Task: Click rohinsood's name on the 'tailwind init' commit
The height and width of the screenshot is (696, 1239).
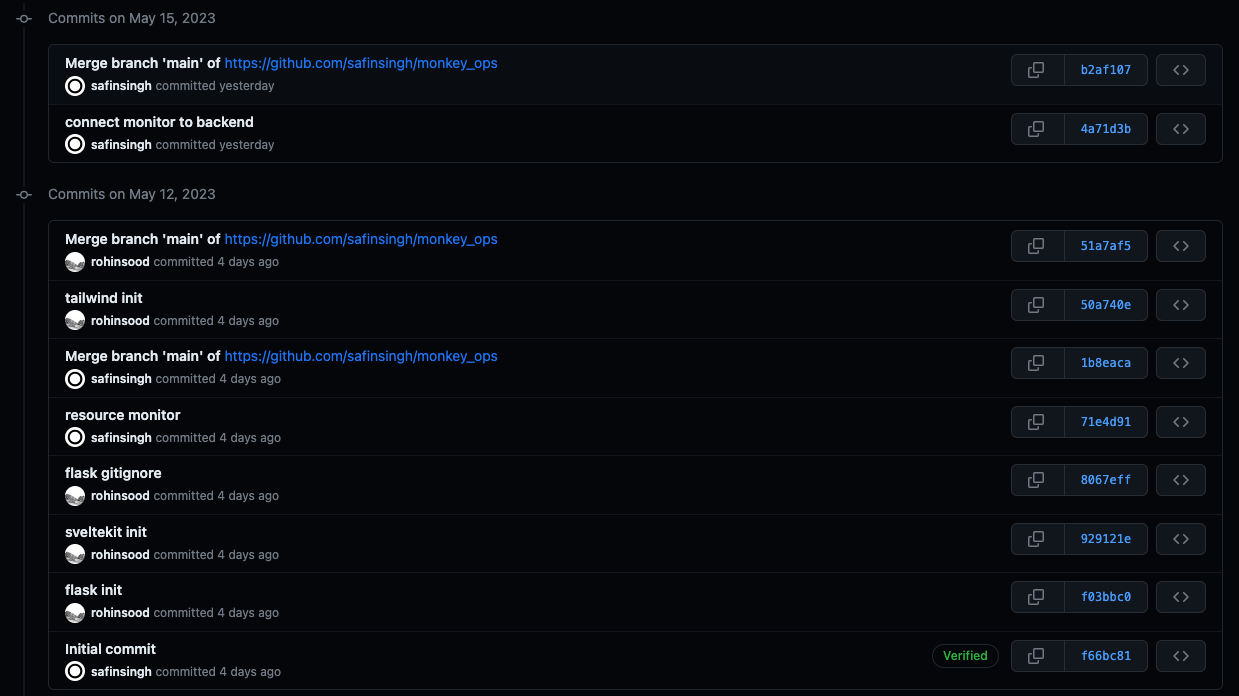Action: click(x=120, y=320)
